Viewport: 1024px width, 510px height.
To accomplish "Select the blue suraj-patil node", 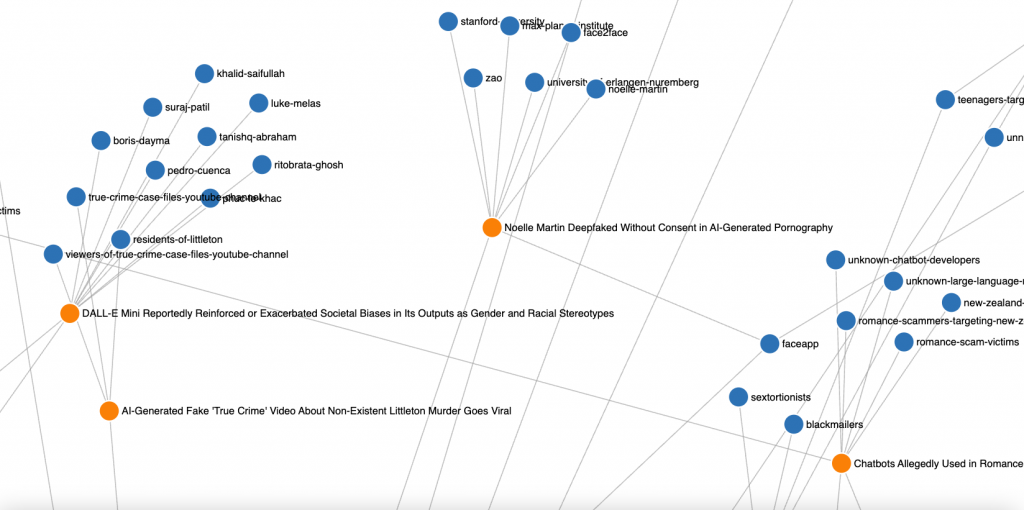I will click(153, 107).
